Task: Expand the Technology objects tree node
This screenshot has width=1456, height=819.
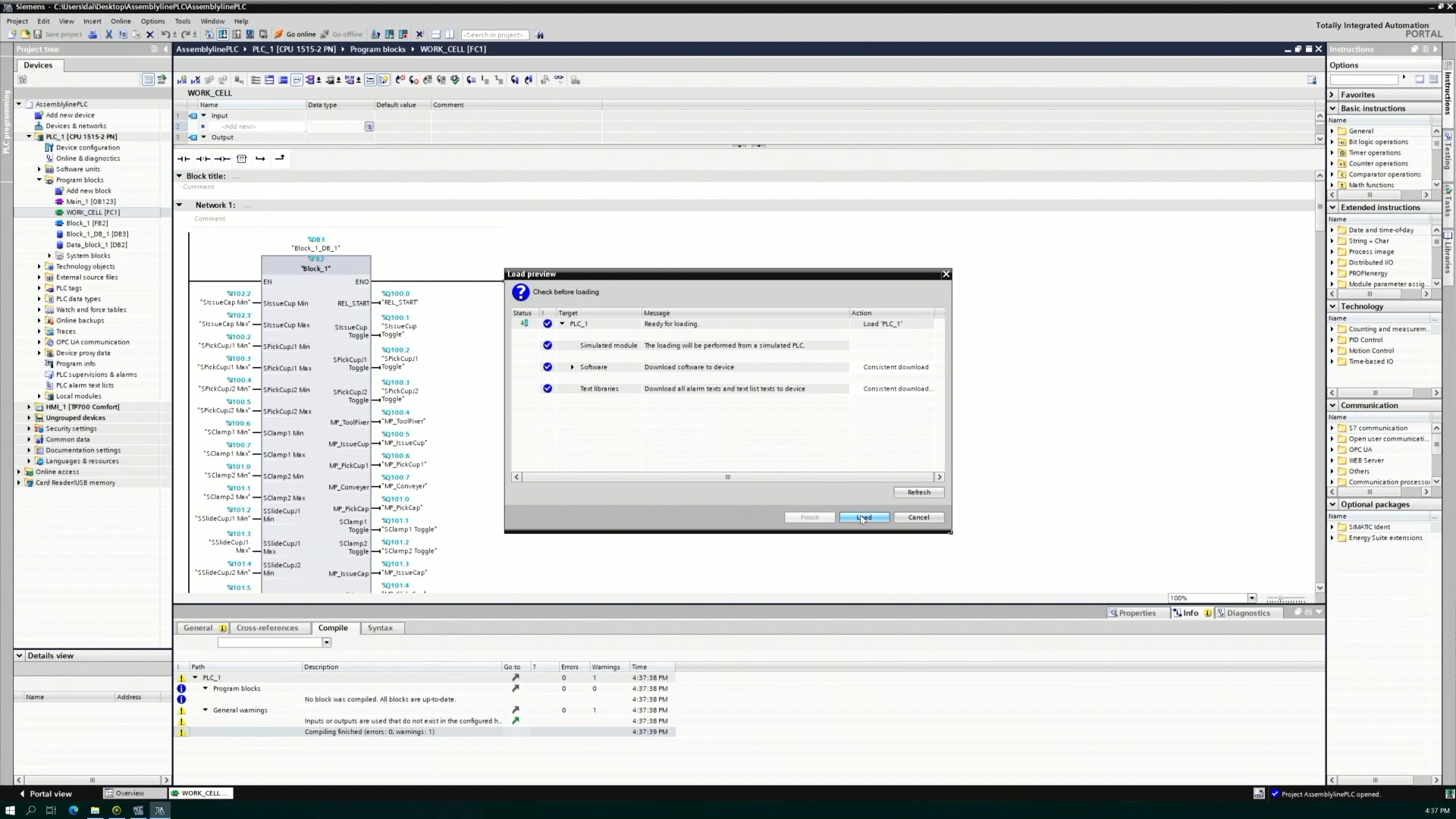Action: pos(39,266)
